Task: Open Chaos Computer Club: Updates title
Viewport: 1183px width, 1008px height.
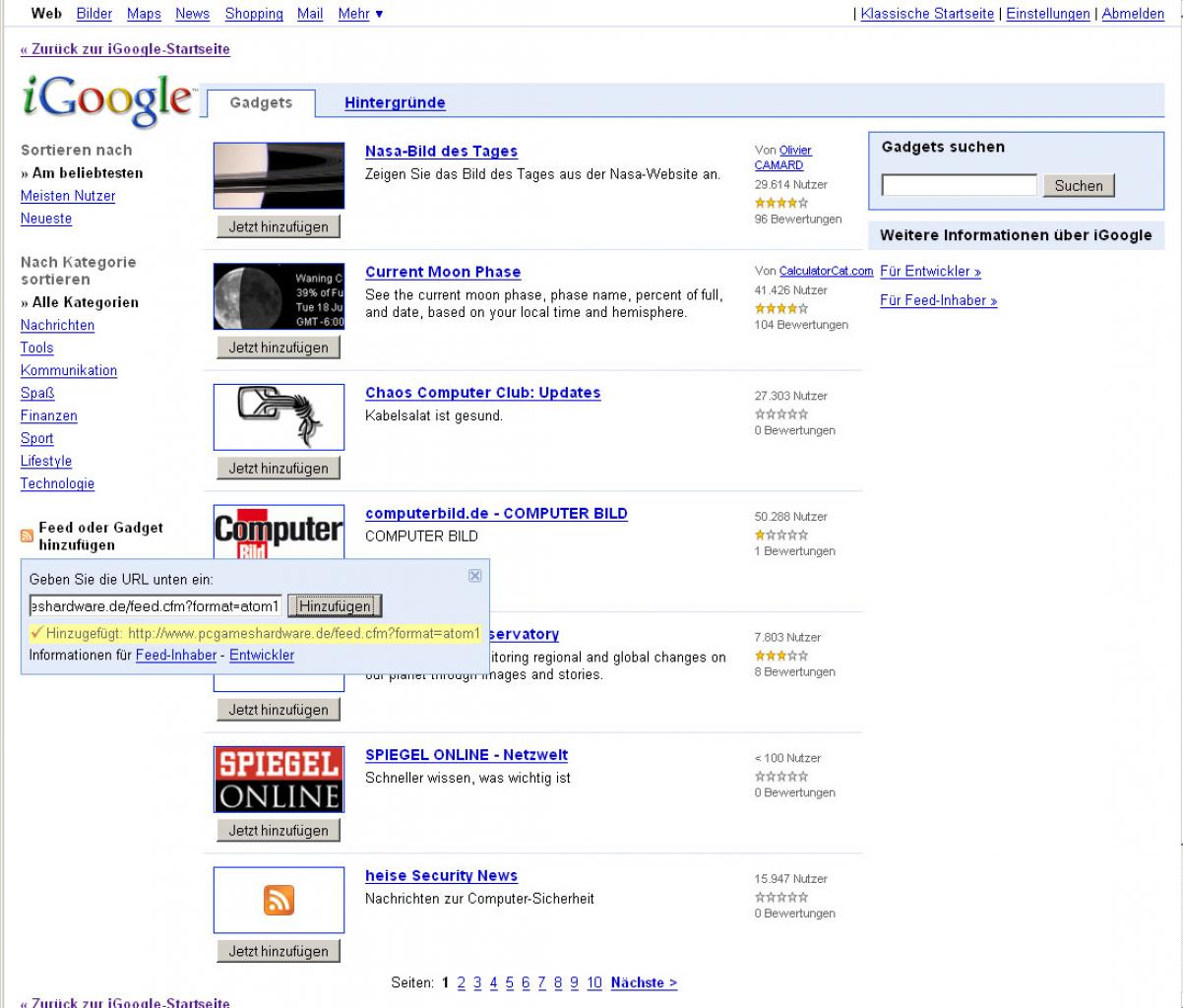Action: 482,393
